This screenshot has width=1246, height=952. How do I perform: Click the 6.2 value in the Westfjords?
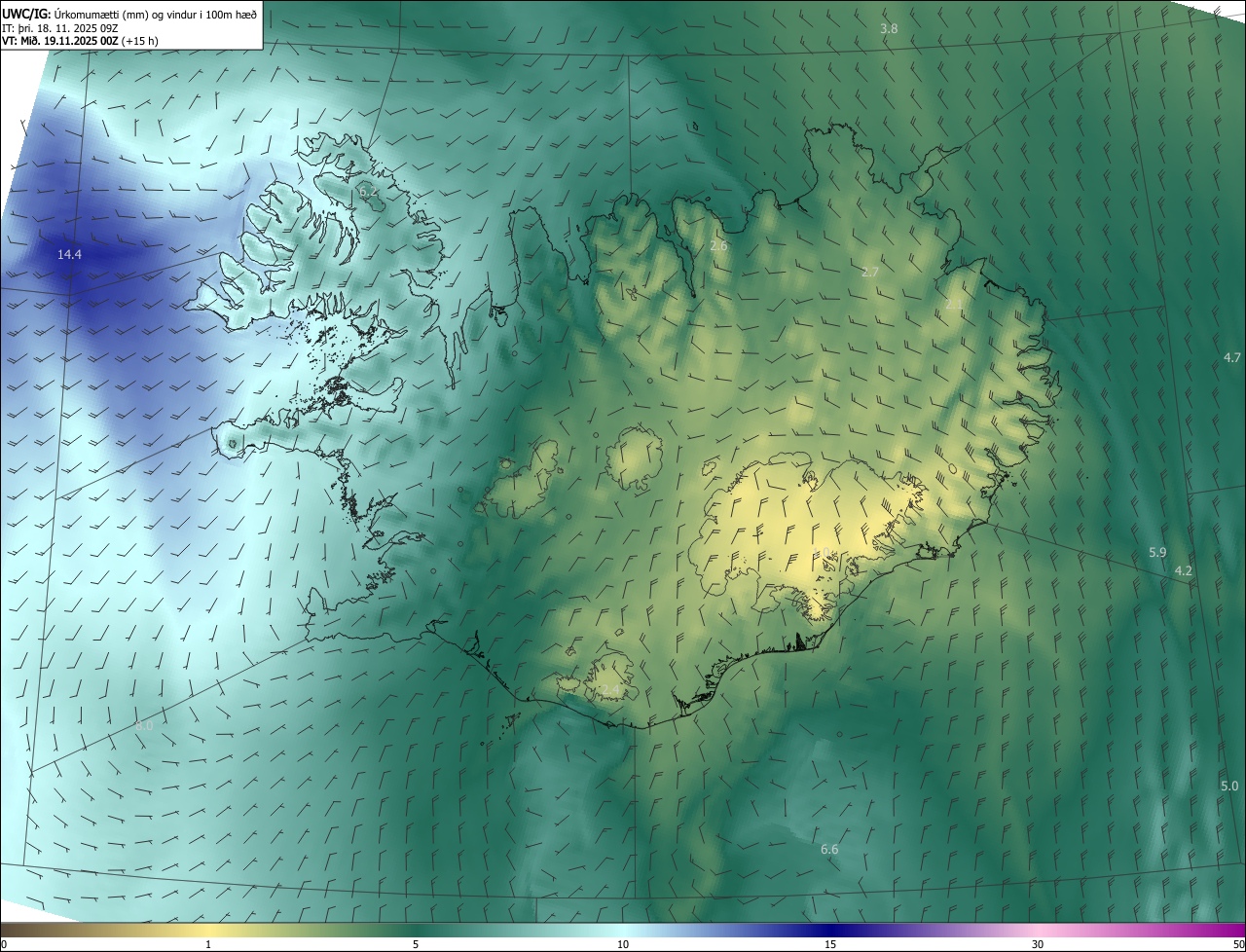pos(368,193)
